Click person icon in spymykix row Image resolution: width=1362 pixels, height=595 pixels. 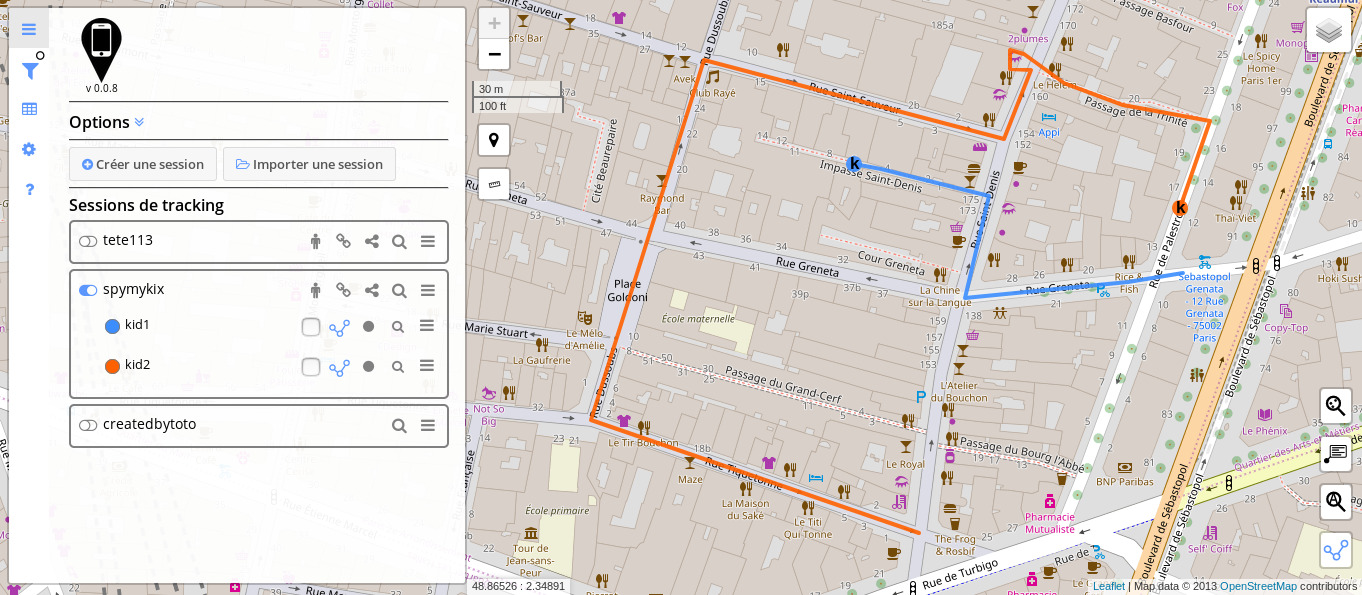316,290
